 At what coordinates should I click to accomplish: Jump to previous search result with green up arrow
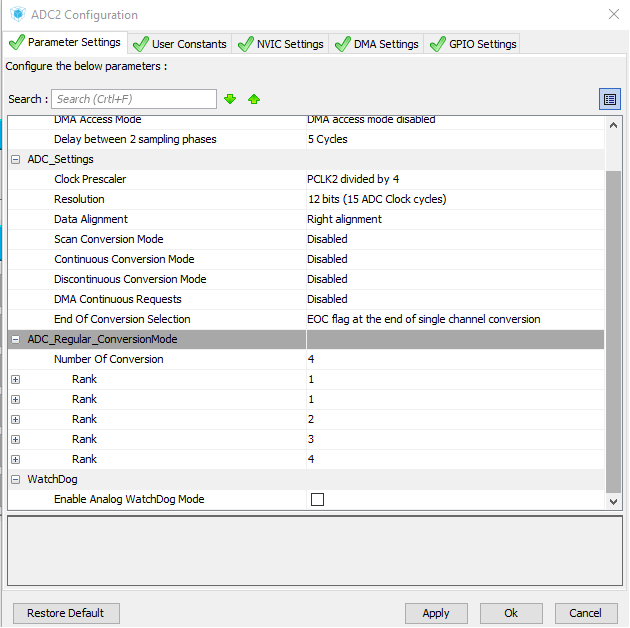[x=254, y=99]
